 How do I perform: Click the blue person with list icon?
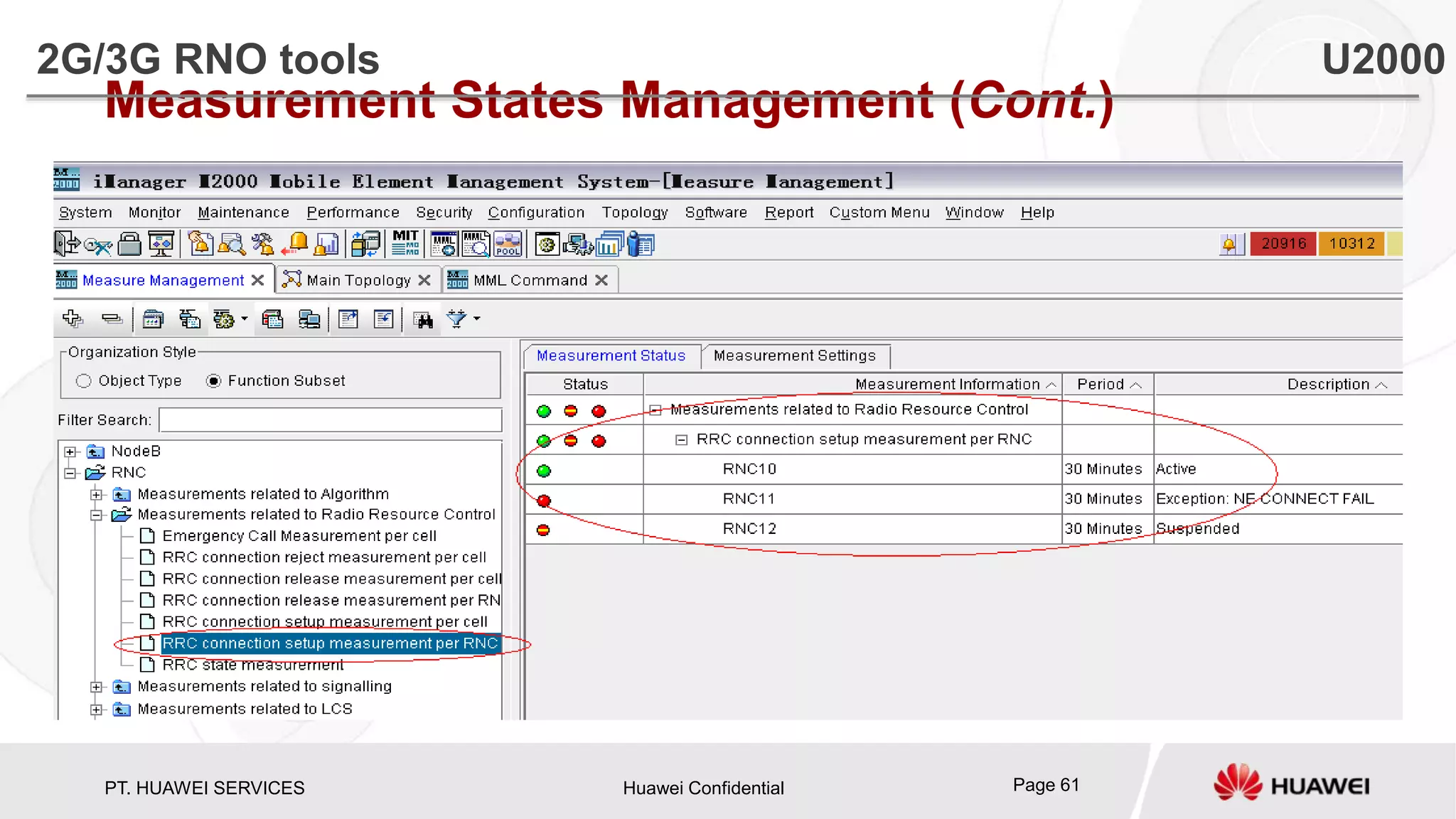[641, 244]
